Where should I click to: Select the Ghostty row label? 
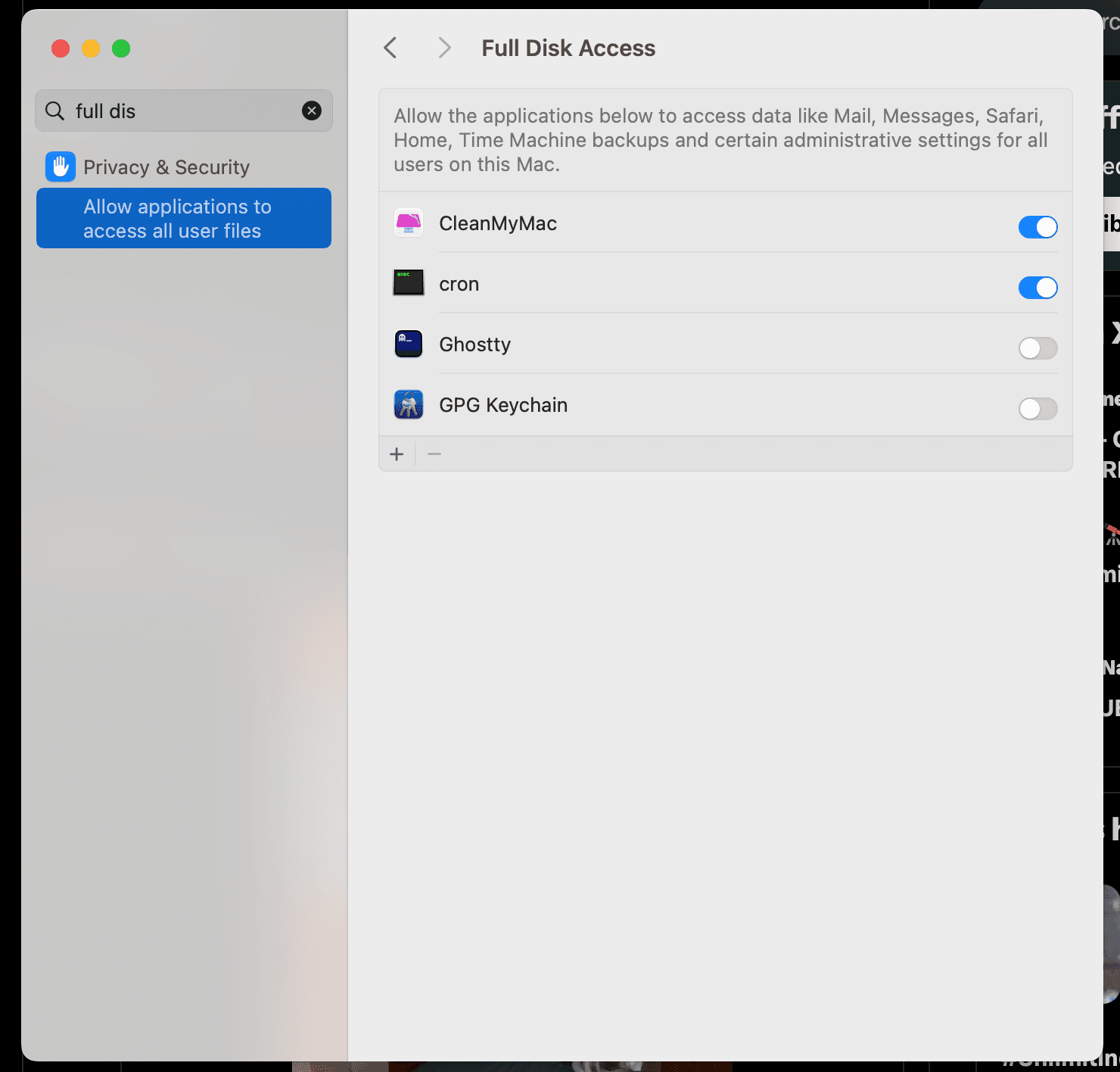(x=474, y=344)
